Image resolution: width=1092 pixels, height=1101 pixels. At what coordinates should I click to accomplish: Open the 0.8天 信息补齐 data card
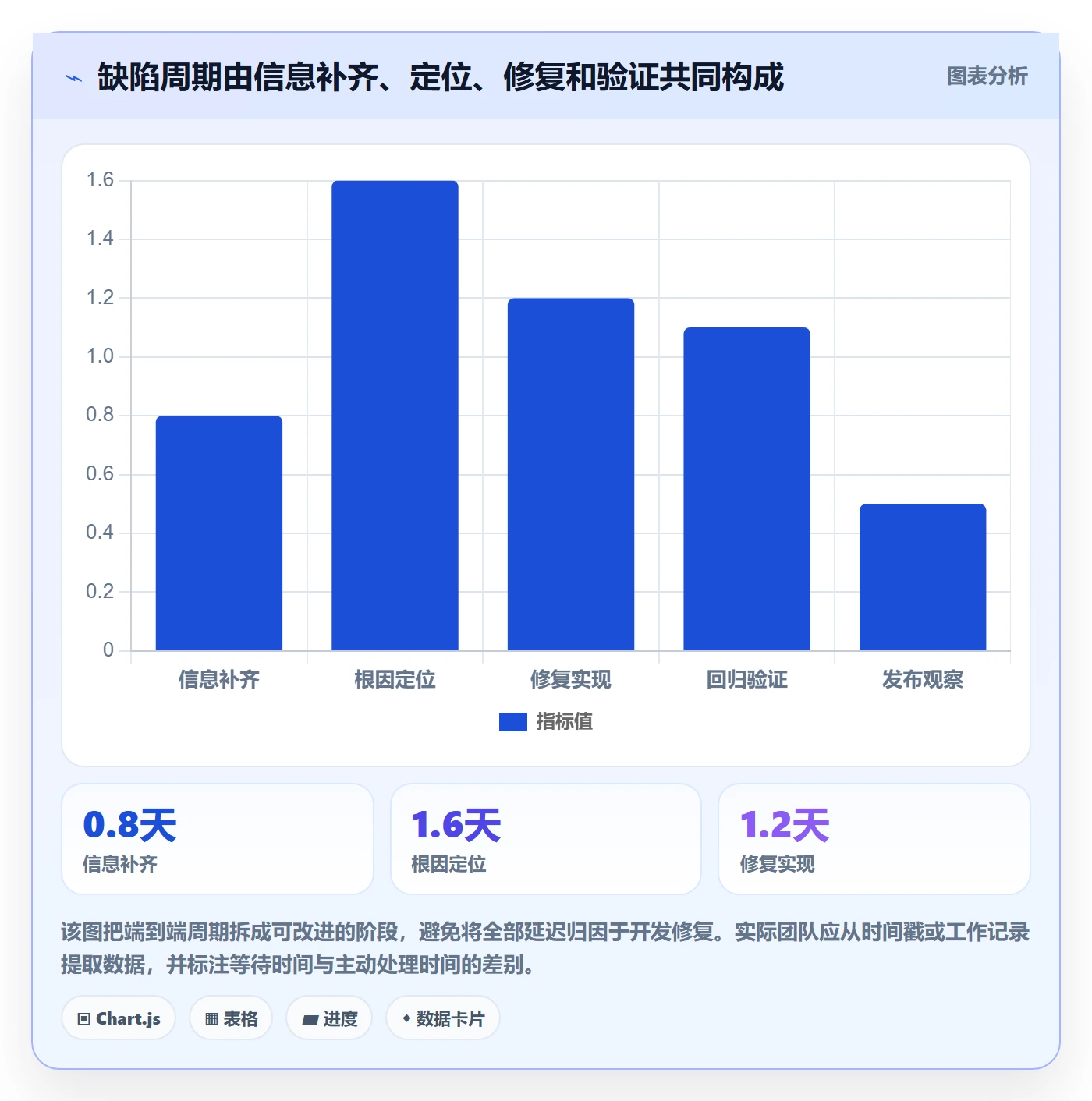click(218, 839)
